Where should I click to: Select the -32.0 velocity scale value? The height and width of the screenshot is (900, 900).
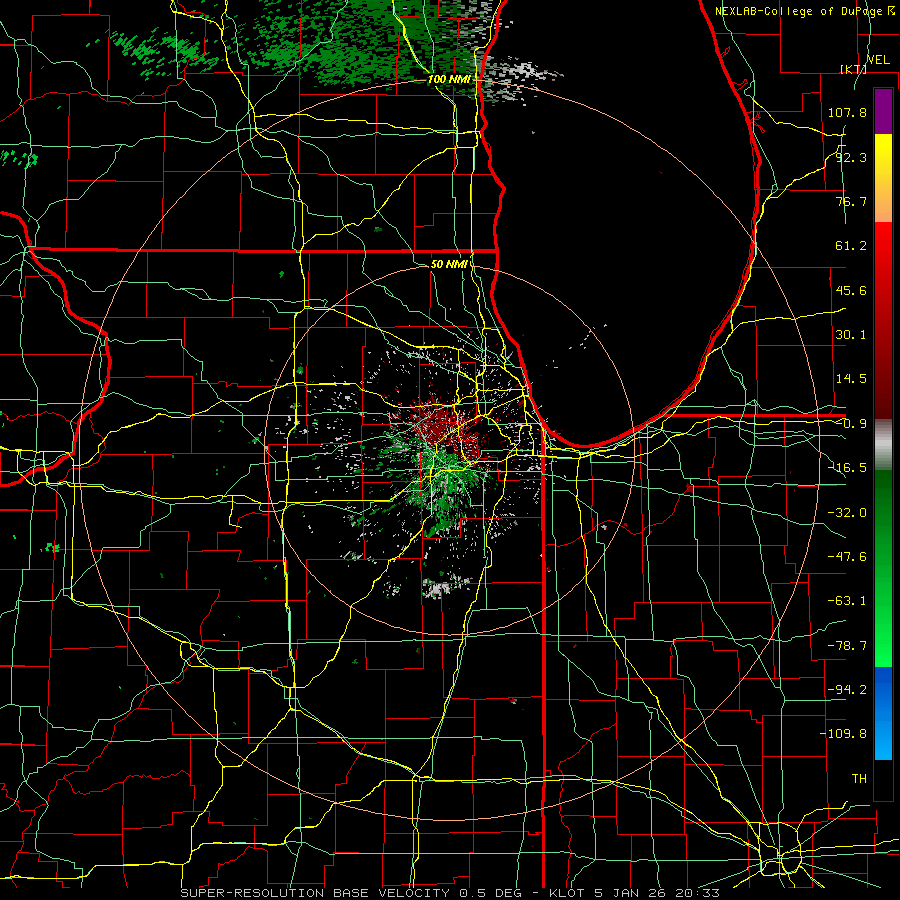click(x=847, y=513)
